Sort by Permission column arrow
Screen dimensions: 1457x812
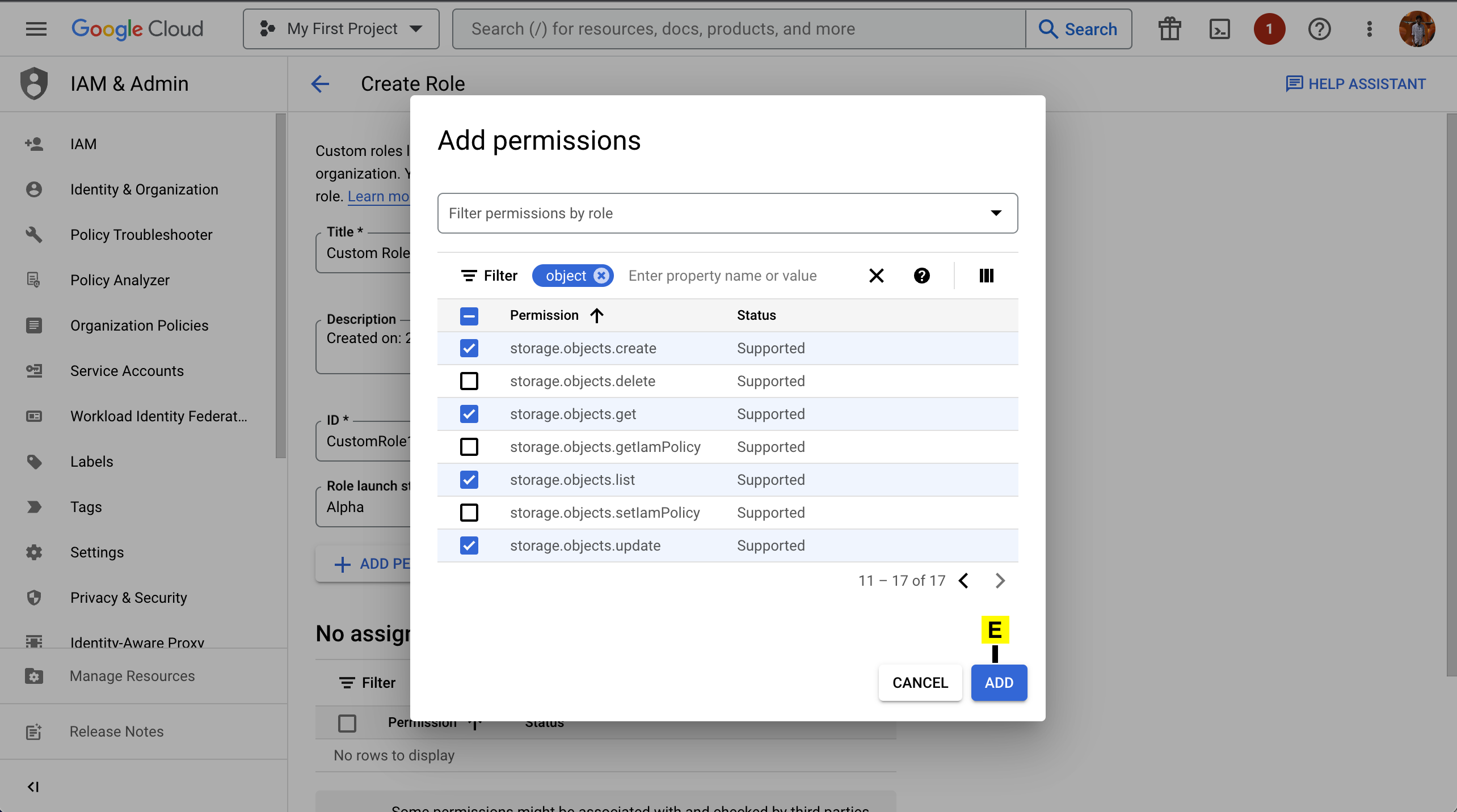tap(596, 315)
